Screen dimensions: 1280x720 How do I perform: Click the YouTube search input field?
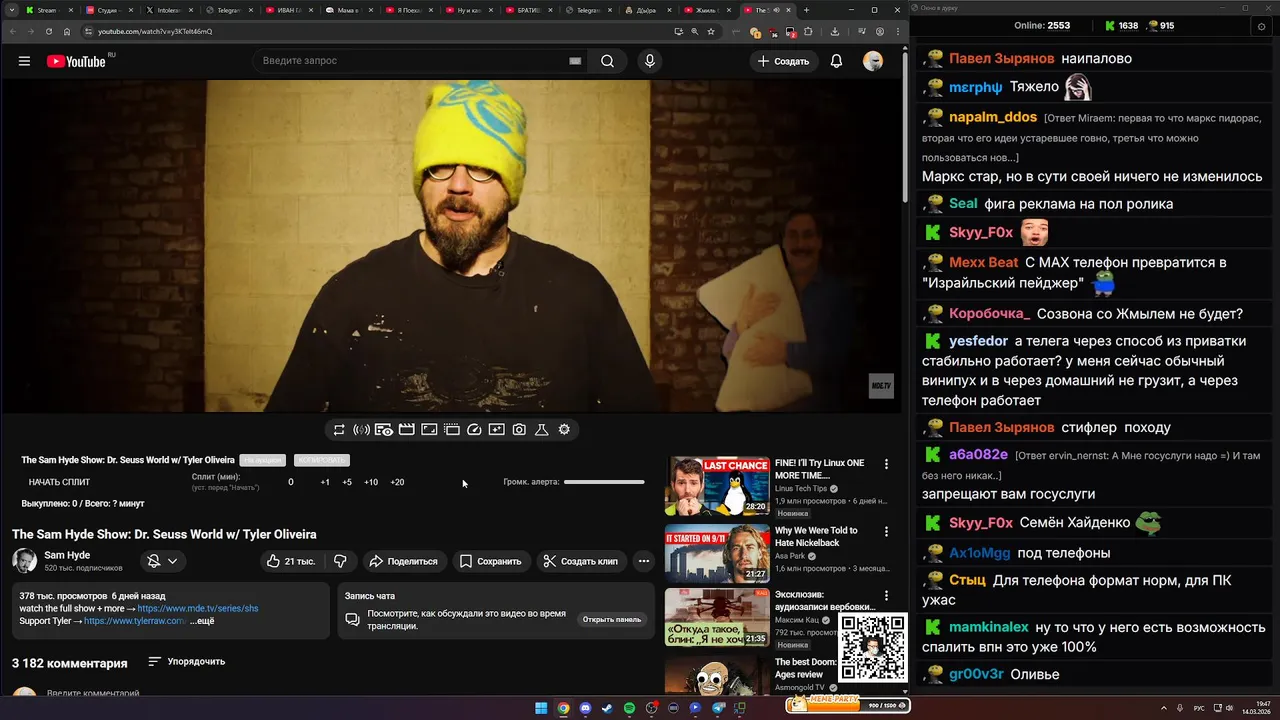tap(410, 61)
